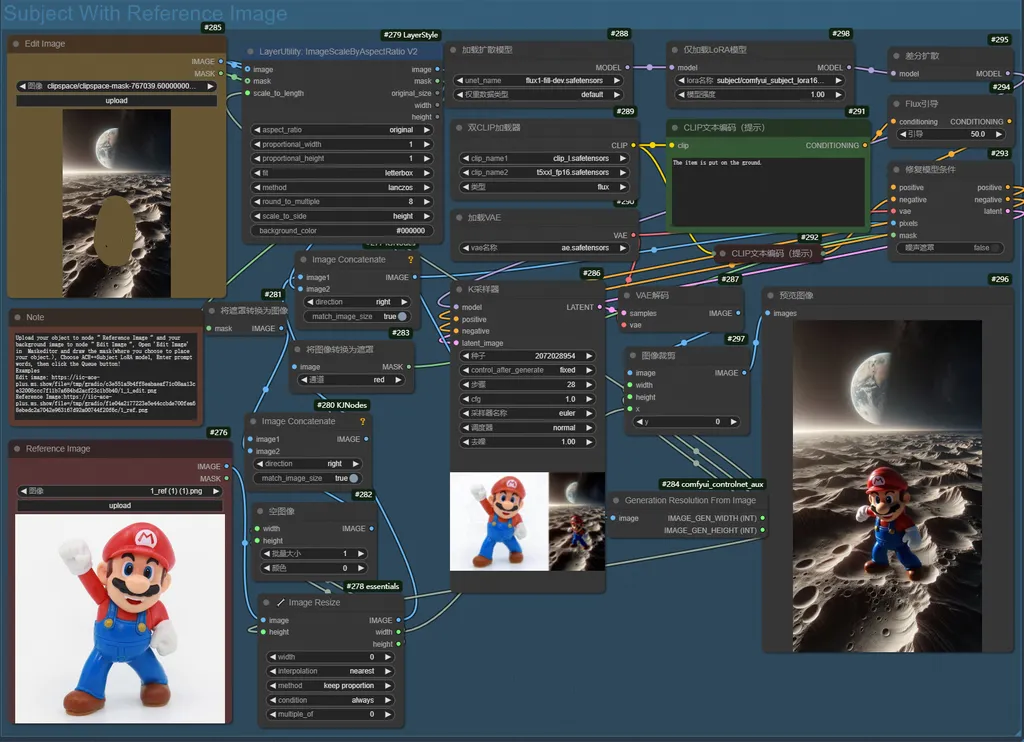Image resolution: width=1024 pixels, height=742 pixels.
Task: Collapse the 加载VAE node with its dot
Action: coord(459,218)
